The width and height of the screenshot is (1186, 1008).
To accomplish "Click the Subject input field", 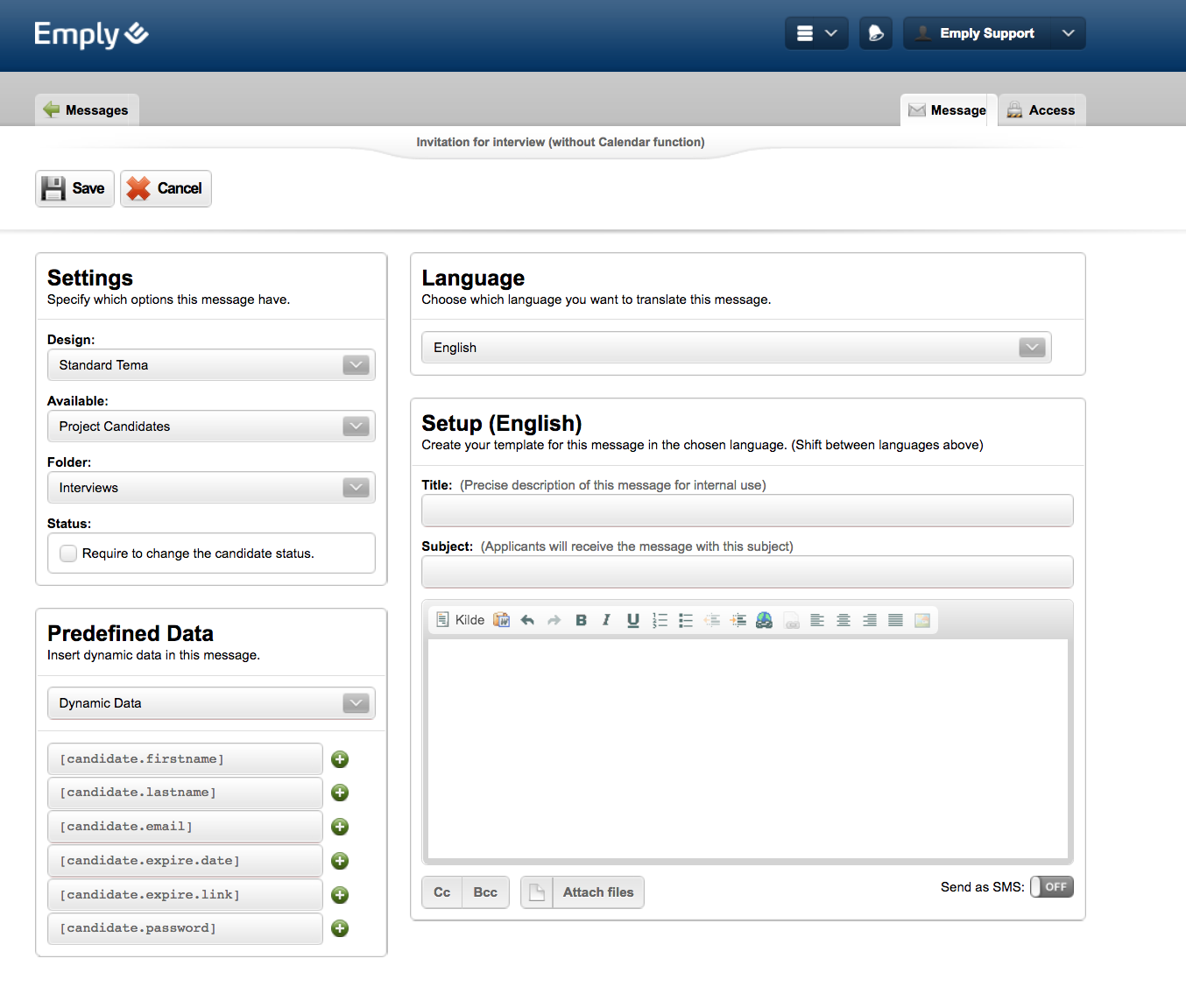I will [x=747, y=572].
